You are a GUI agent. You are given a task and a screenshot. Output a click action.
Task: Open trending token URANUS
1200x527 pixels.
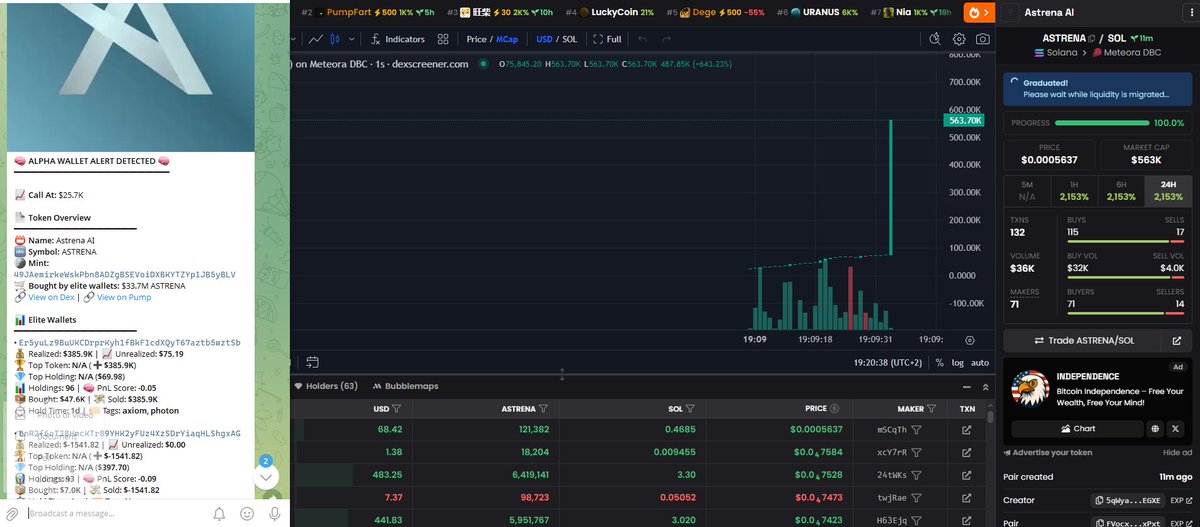click(817, 12)
